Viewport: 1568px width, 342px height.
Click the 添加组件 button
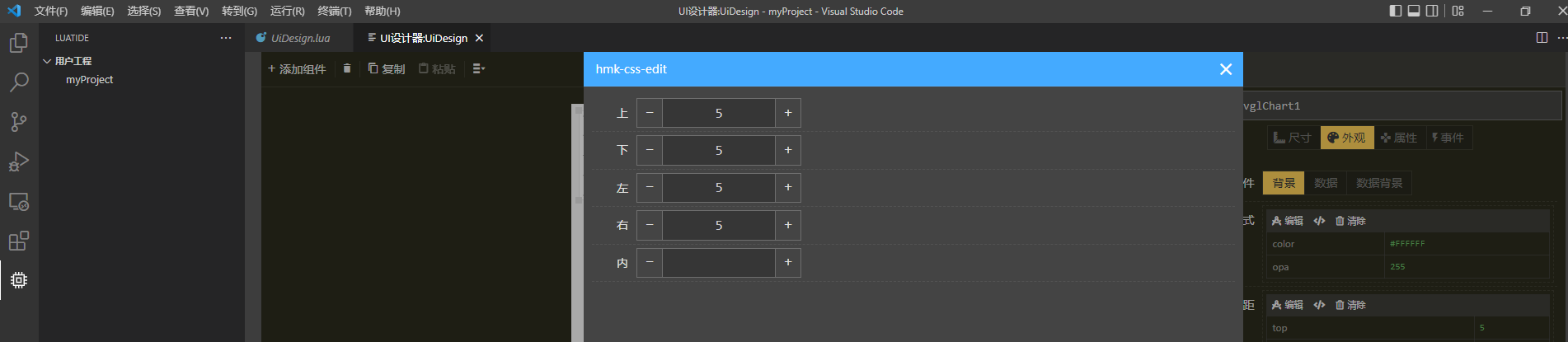coord(297,69)
